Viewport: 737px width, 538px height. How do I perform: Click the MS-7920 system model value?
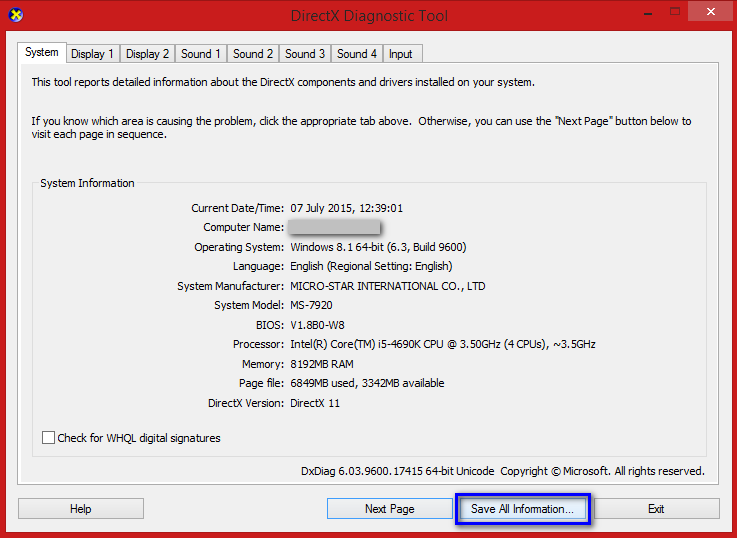311,305
